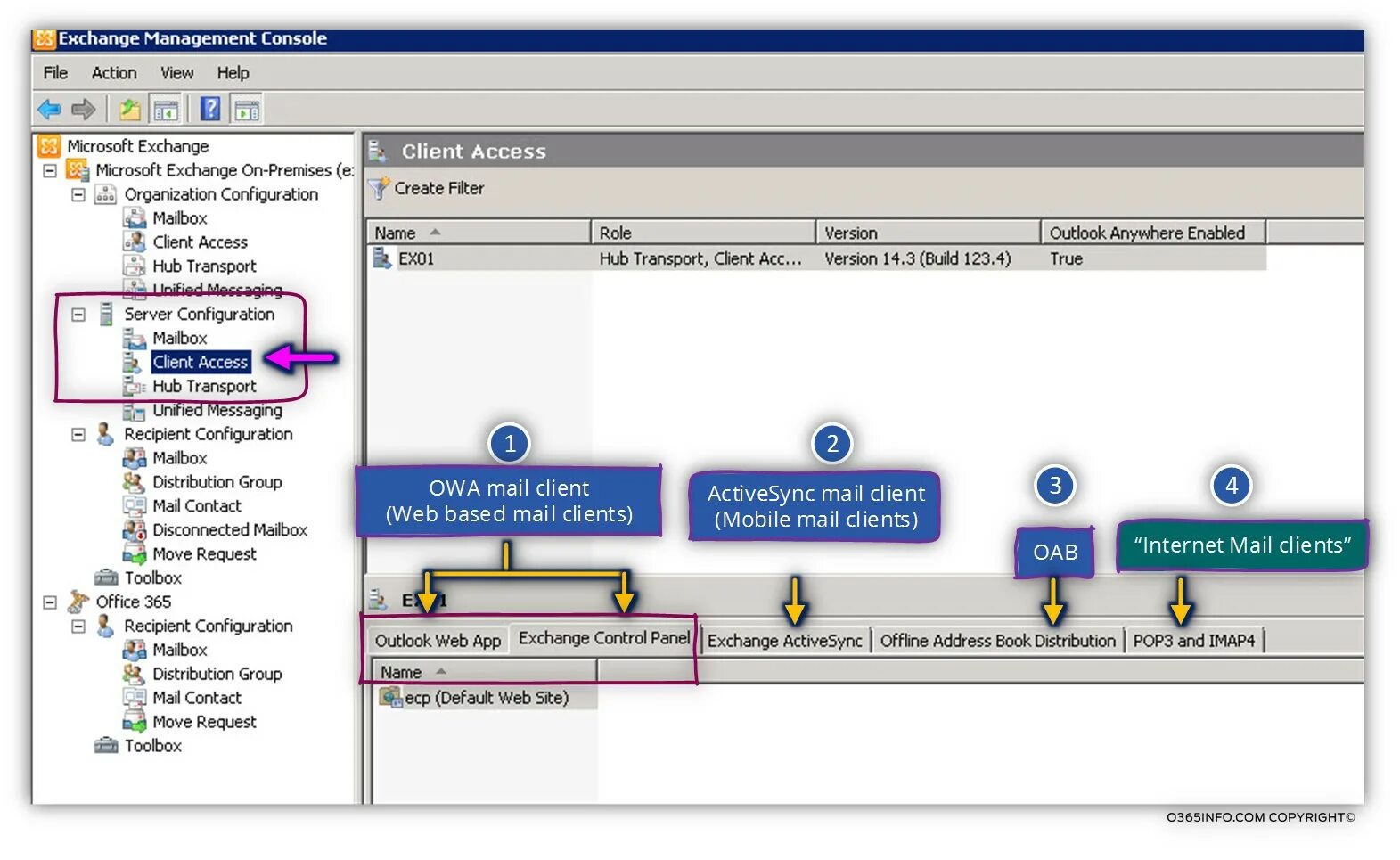Viewport: 1400px width, 860px height.
Task: Click the on-premises Distribution Group icon
Action: click(x=134, y=481)
